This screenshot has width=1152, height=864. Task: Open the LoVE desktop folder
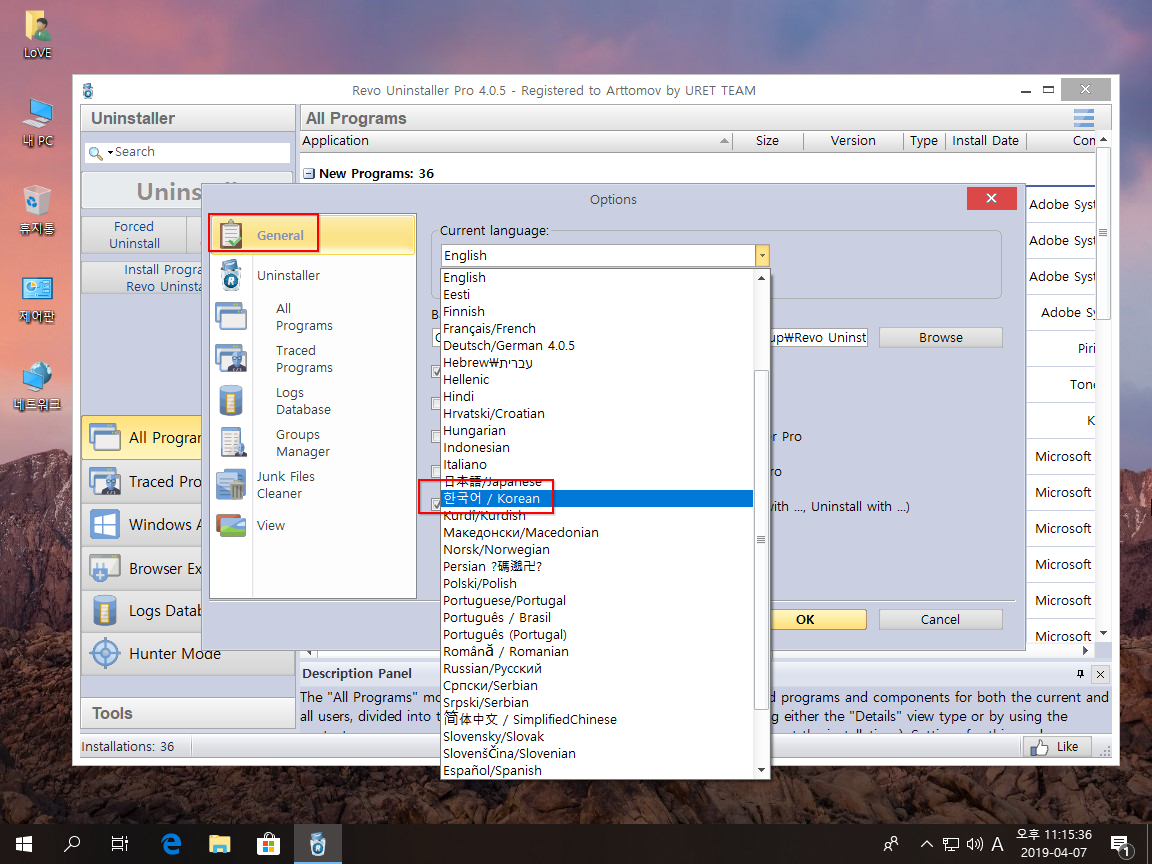[37, 35]
